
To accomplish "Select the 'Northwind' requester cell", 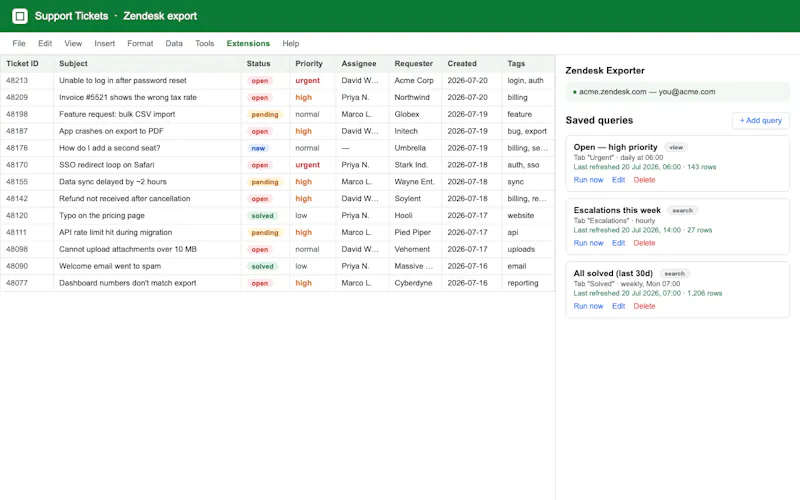I will point(415,97).
